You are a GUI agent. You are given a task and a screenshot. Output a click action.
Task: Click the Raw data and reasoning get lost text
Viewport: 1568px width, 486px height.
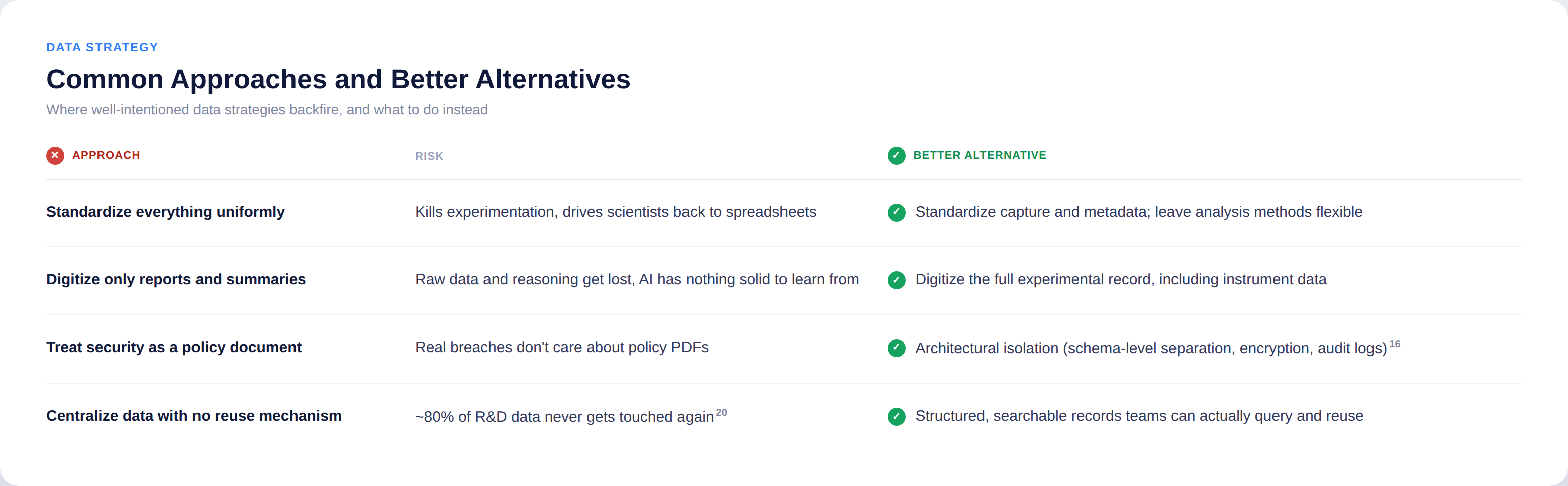637,279
